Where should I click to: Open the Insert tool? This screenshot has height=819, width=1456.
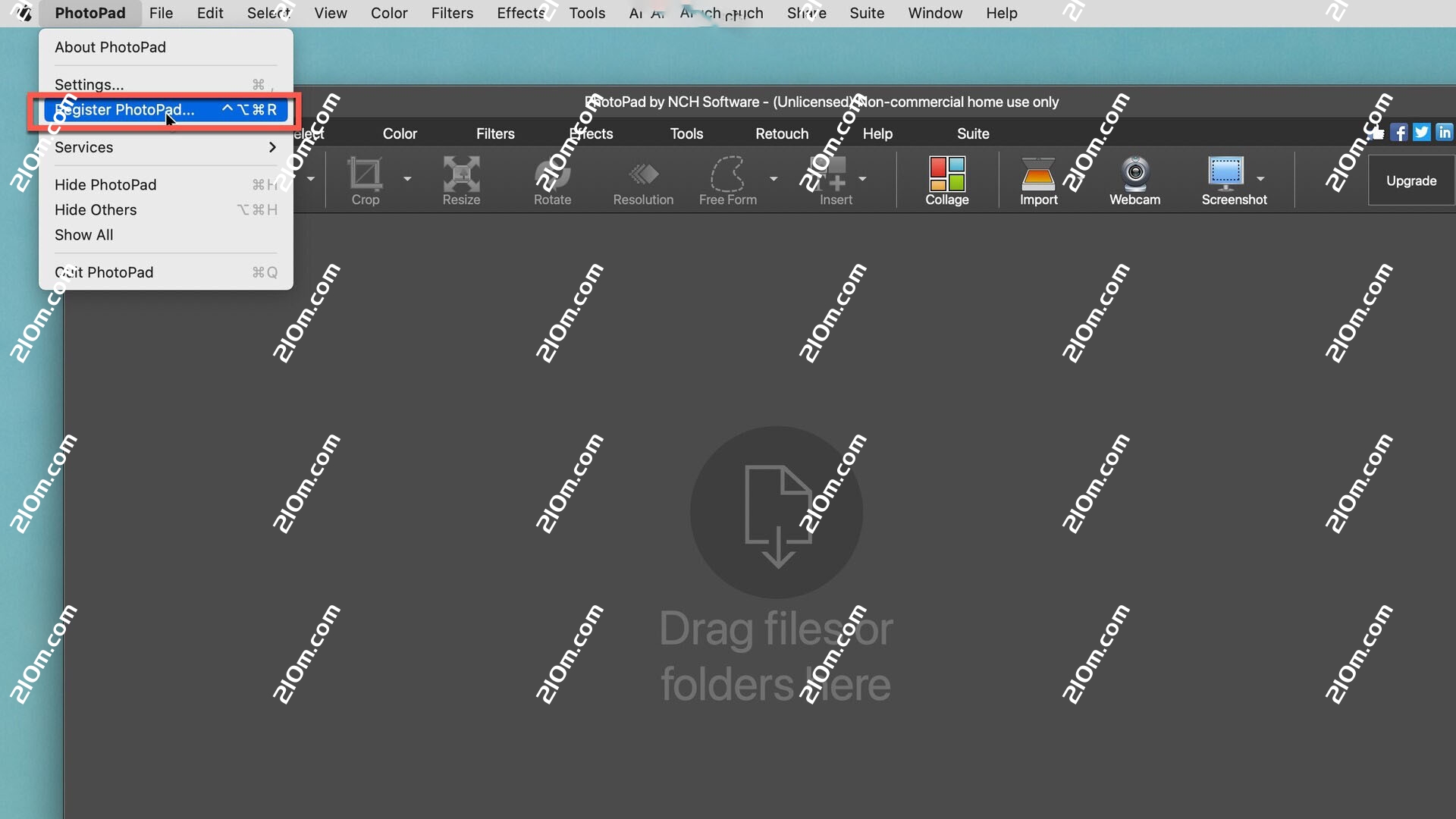pos(834,180)
